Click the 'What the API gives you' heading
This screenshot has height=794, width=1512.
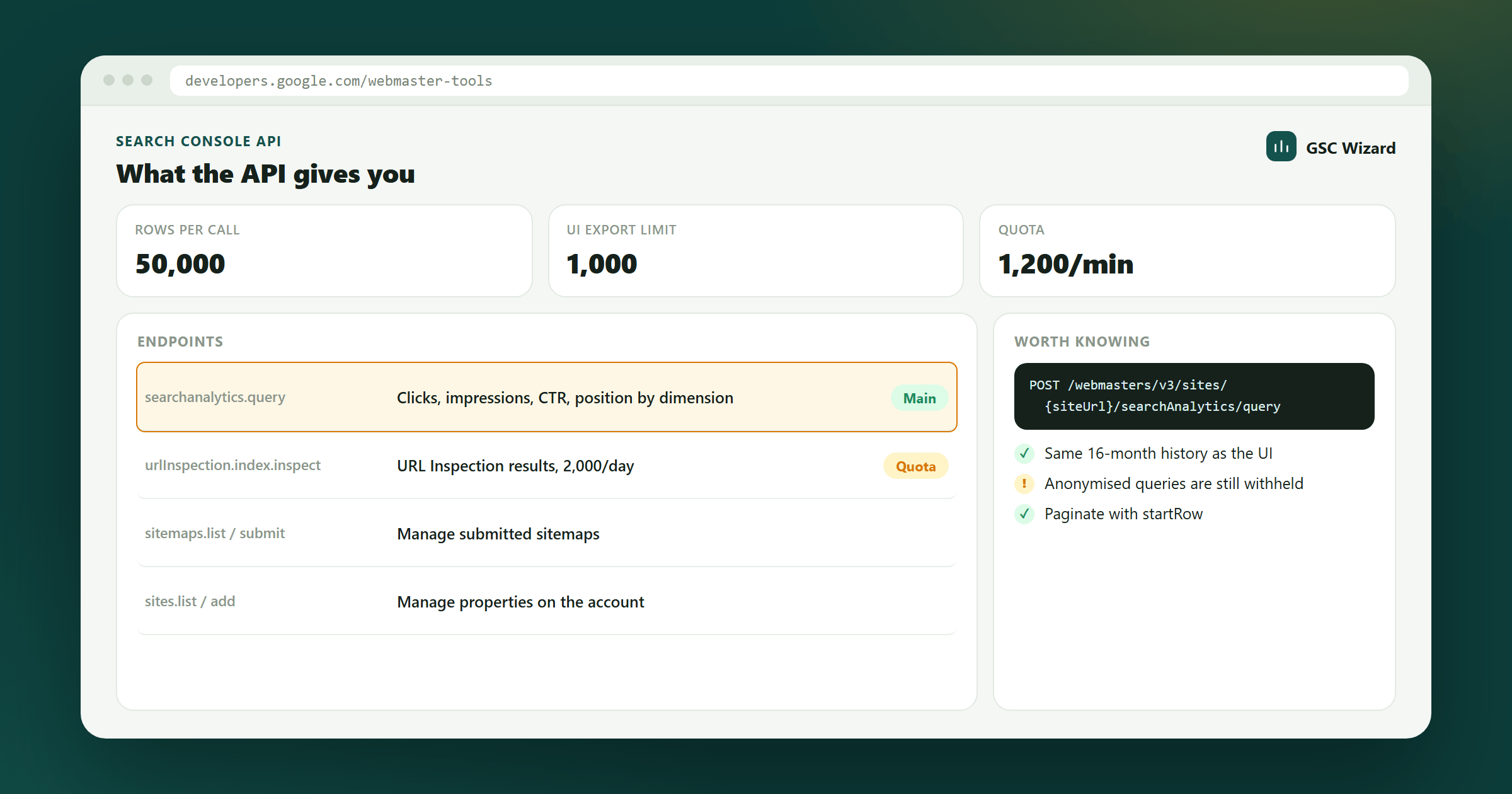[265, 174]
